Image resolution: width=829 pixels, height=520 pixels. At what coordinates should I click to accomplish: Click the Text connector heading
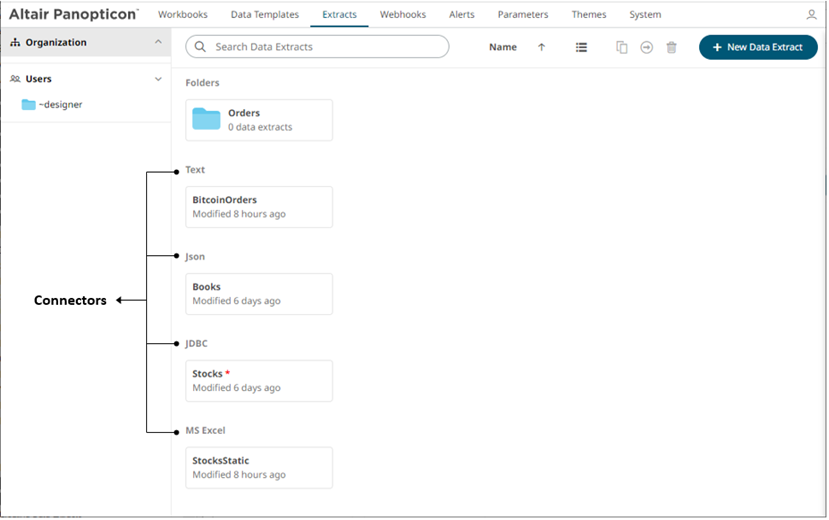[x=195, y=170]
